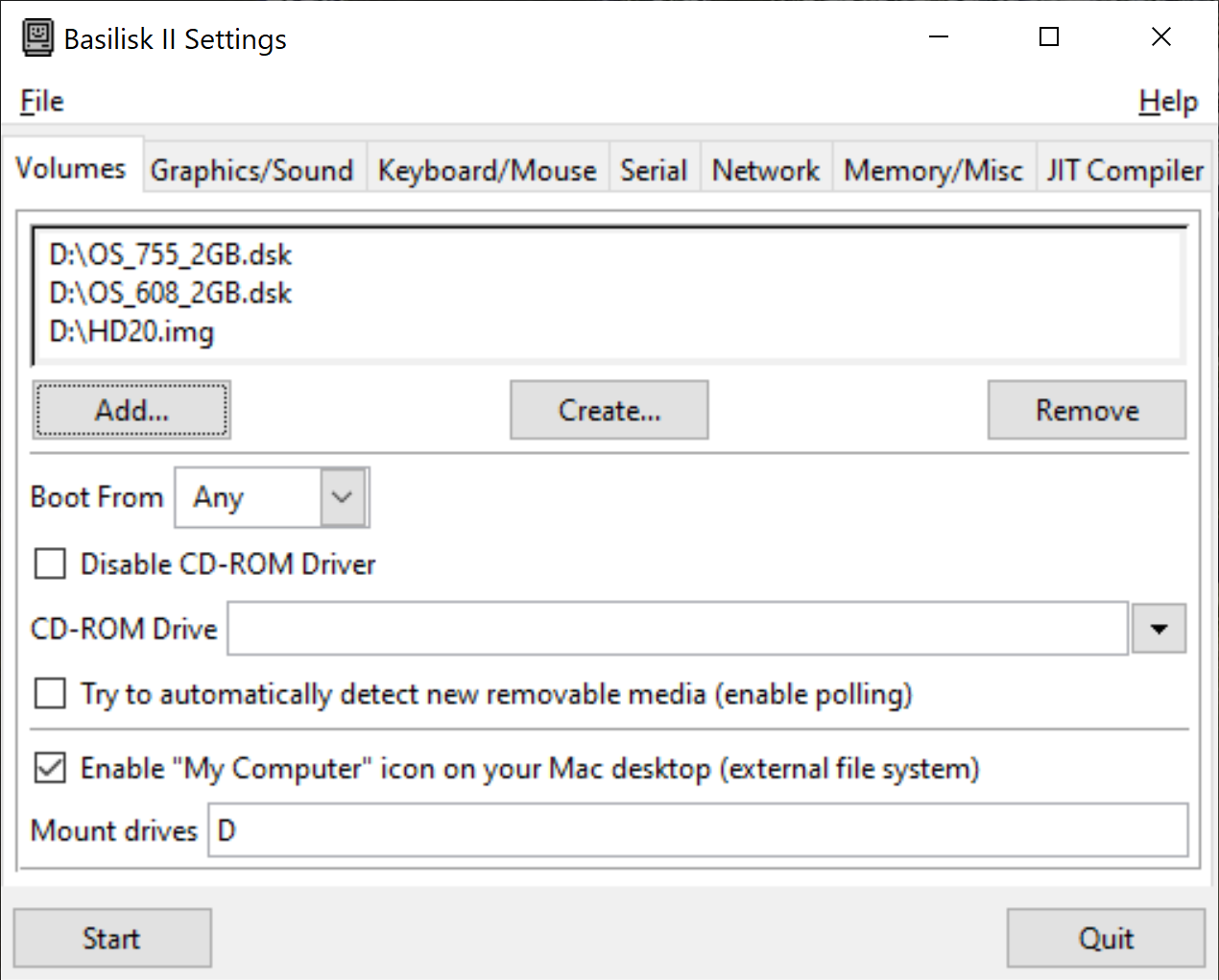The image size is (1219, 980).
Task: Quit Basilisk II Settings
Action: [x=1105, y=938]
